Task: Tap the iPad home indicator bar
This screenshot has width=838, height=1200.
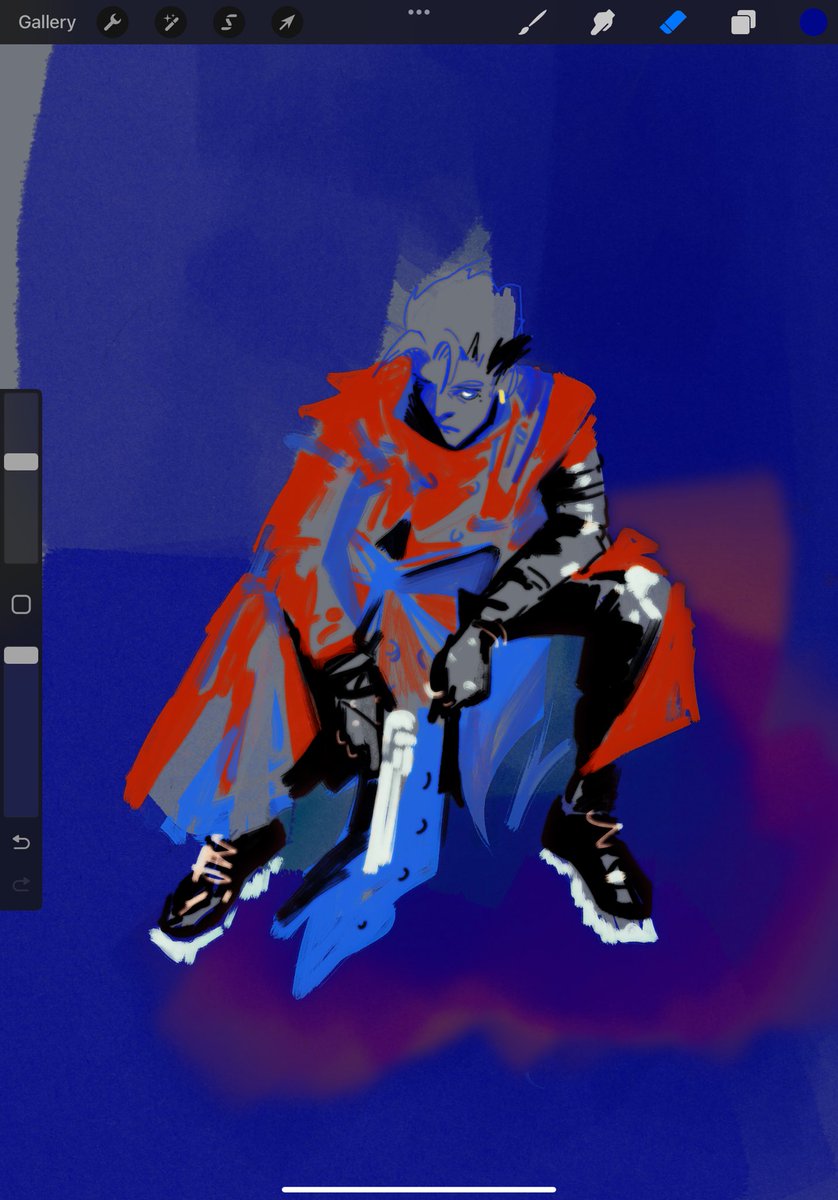Action: pos(419,1189)
